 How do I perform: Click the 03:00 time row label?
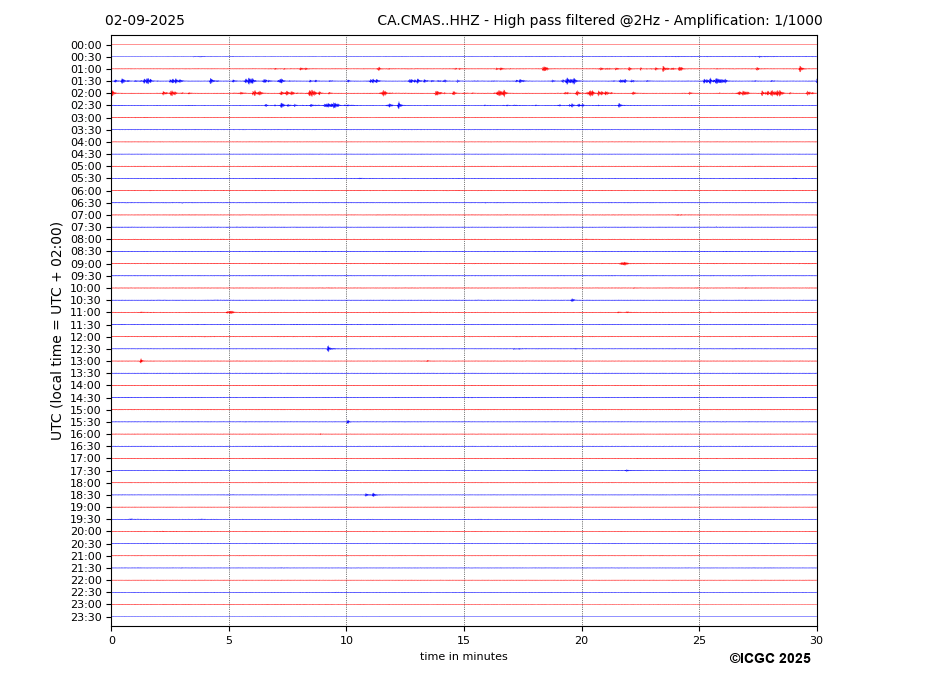pyautogui.click(x=86, y=118)
